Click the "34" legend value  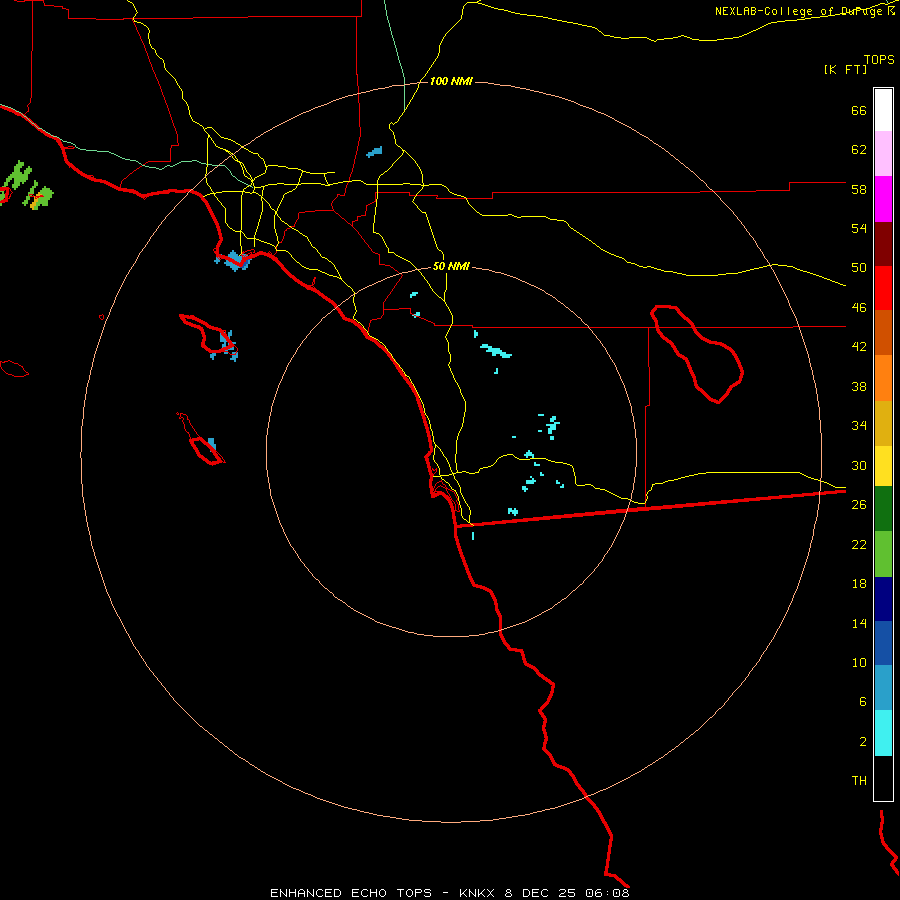click(859, 425)
